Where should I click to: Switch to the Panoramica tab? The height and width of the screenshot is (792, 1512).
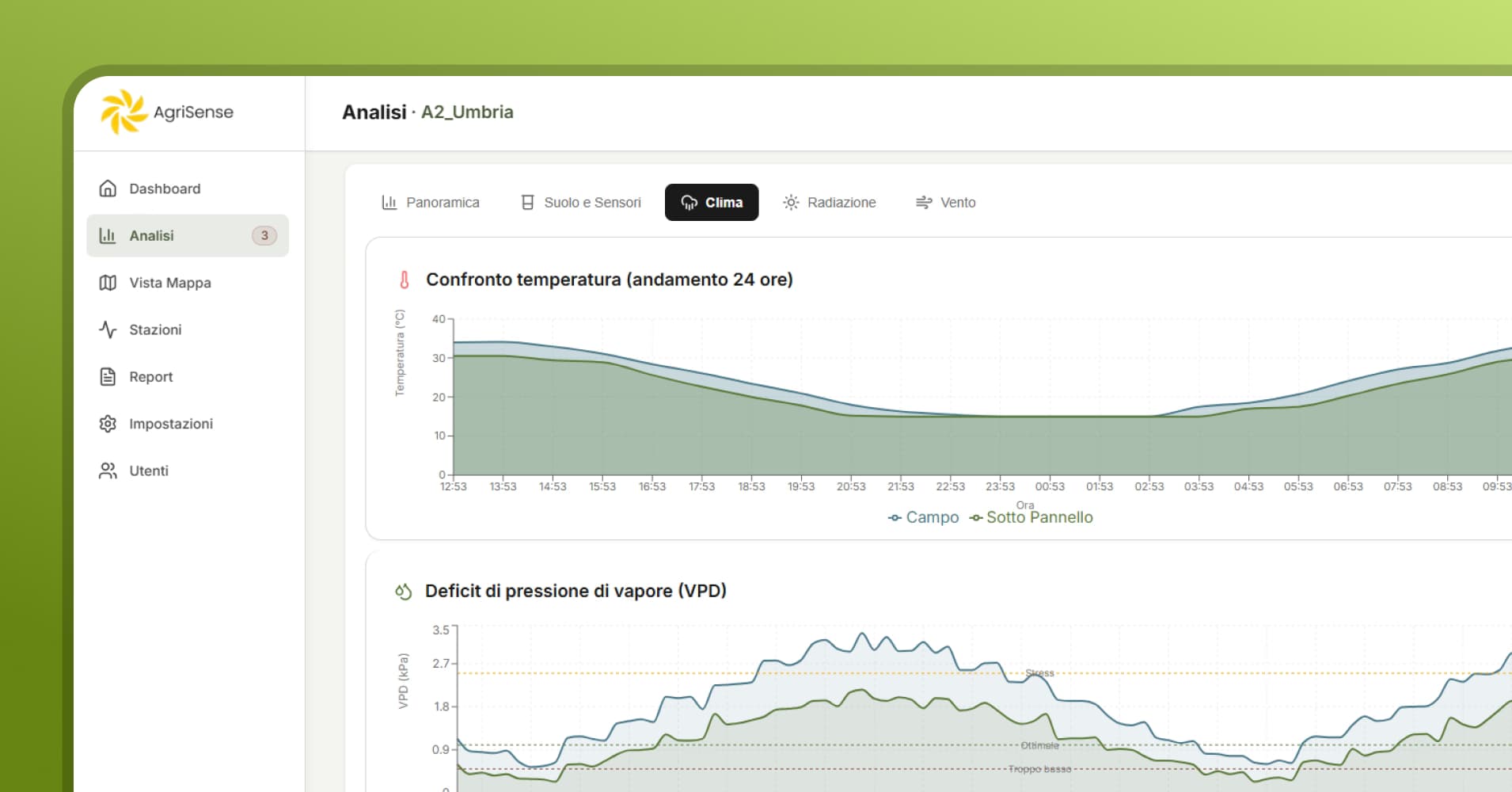coord(430,203)
